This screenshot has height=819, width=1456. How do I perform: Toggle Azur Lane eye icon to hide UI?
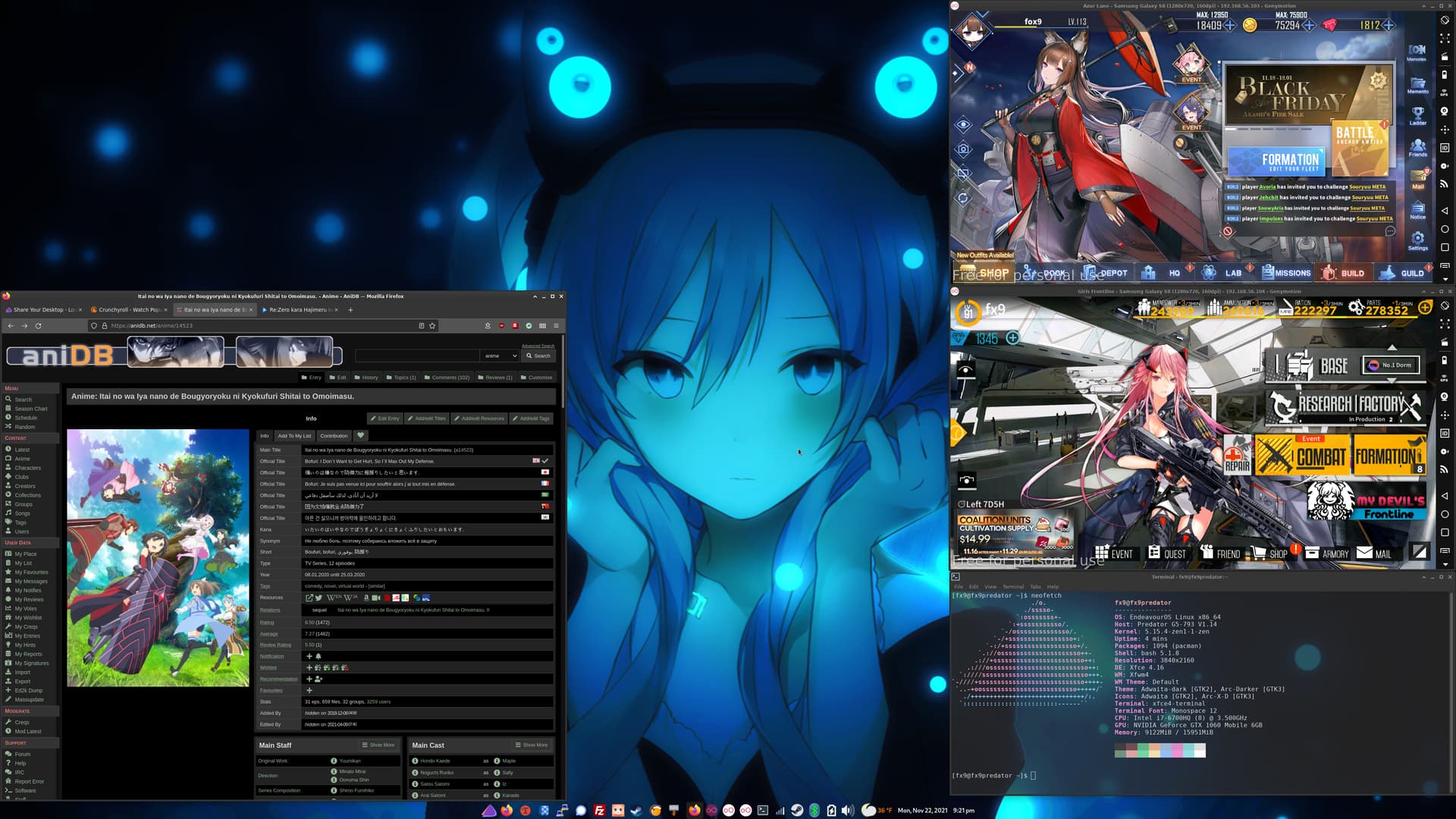pos(963,124)
